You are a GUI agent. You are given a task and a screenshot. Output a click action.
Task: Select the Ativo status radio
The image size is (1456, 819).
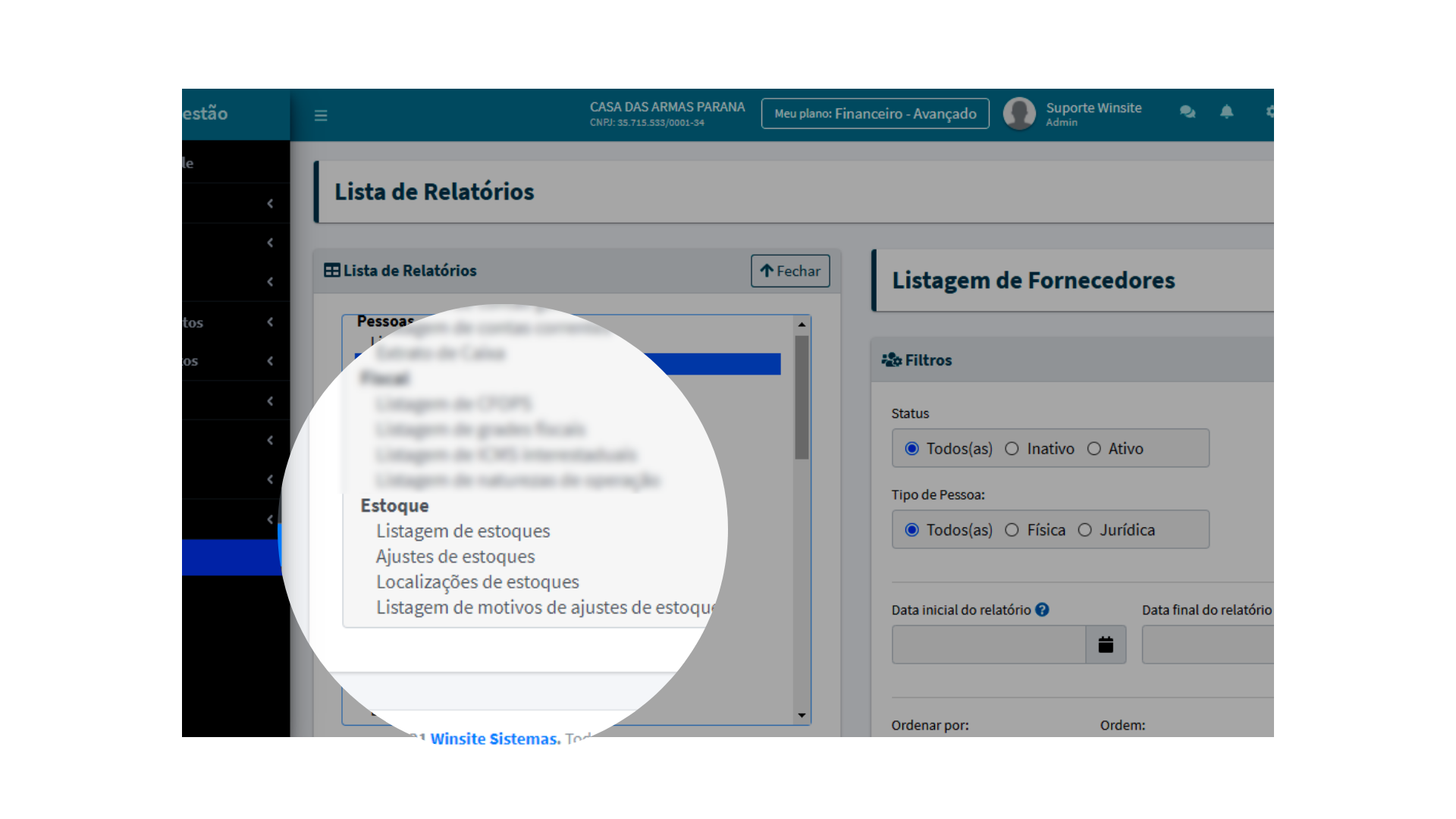click(x=1094, y=449)
